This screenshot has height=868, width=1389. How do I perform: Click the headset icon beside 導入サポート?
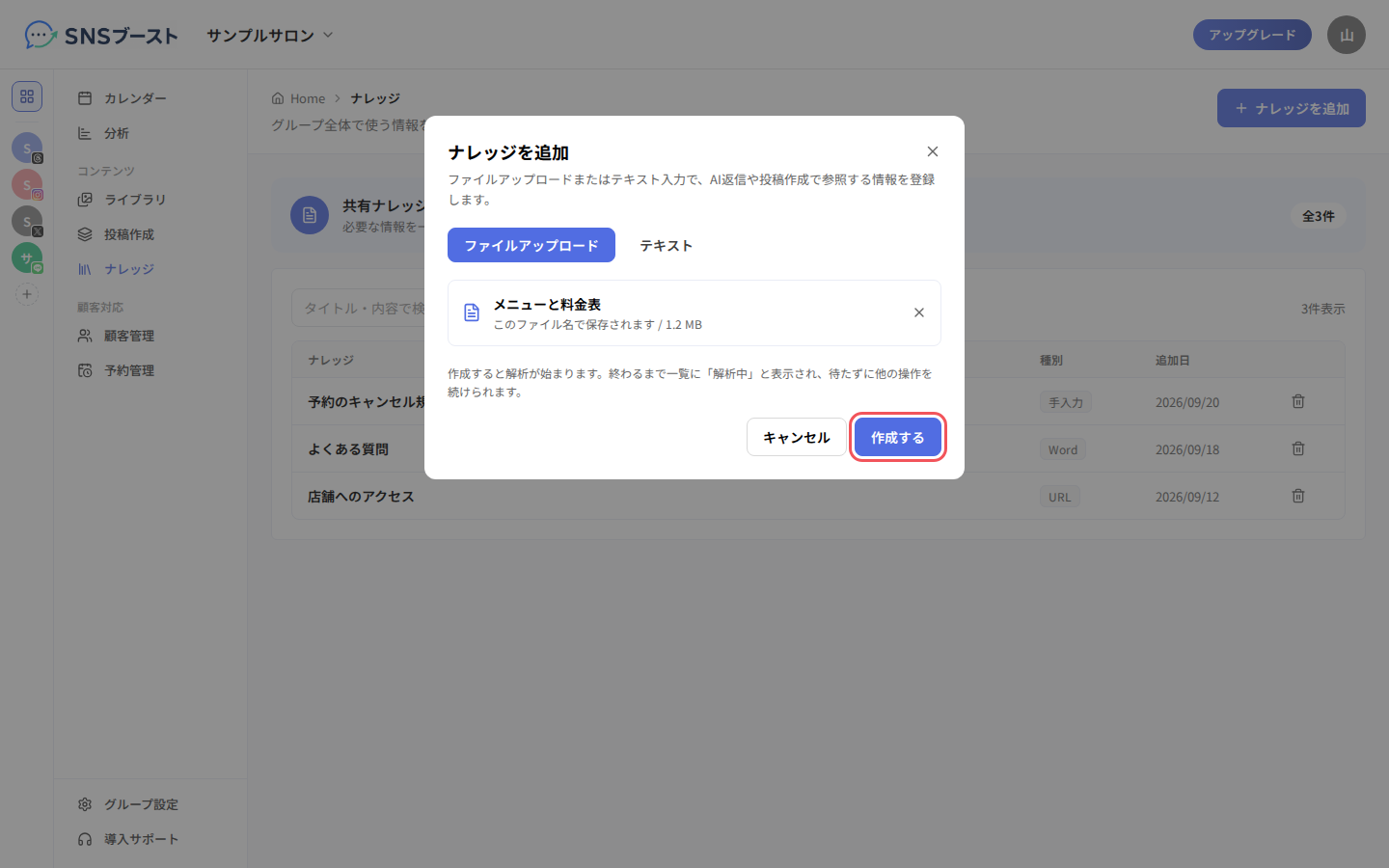(x=85, y=839)
